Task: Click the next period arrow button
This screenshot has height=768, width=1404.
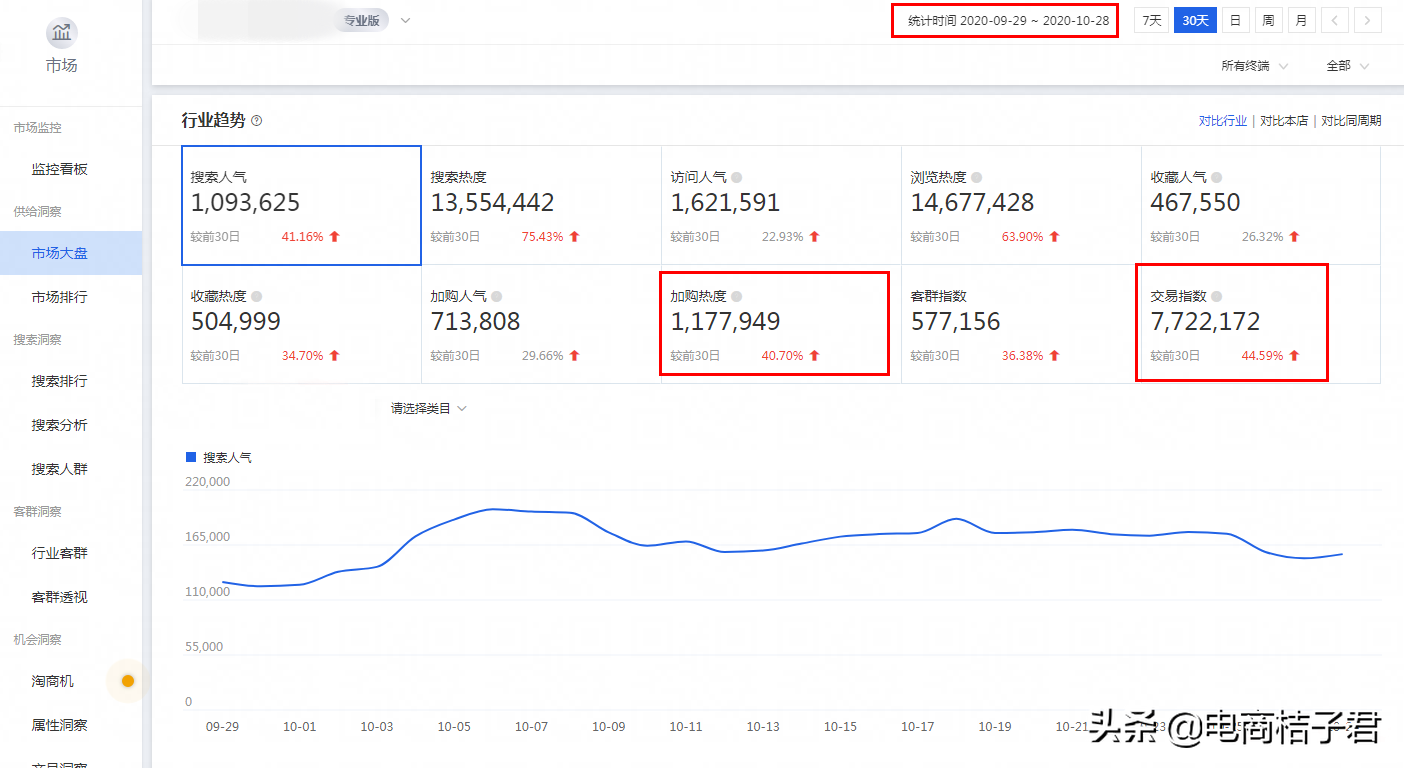Action: [x=1368, y=20]
